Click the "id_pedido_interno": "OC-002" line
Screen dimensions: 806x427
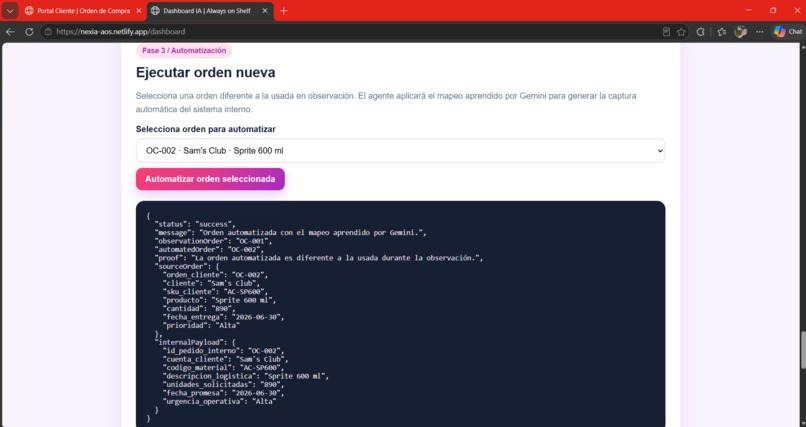point(224,351)
